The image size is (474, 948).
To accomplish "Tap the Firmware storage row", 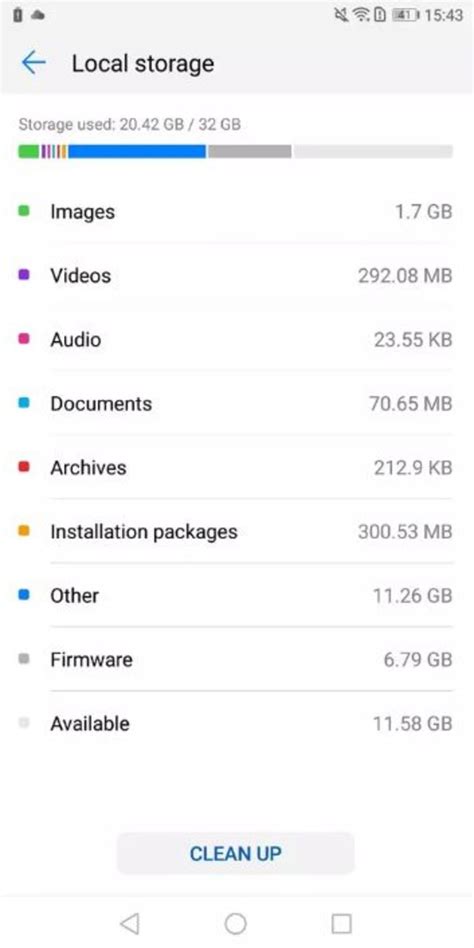I will coord(235,660).
